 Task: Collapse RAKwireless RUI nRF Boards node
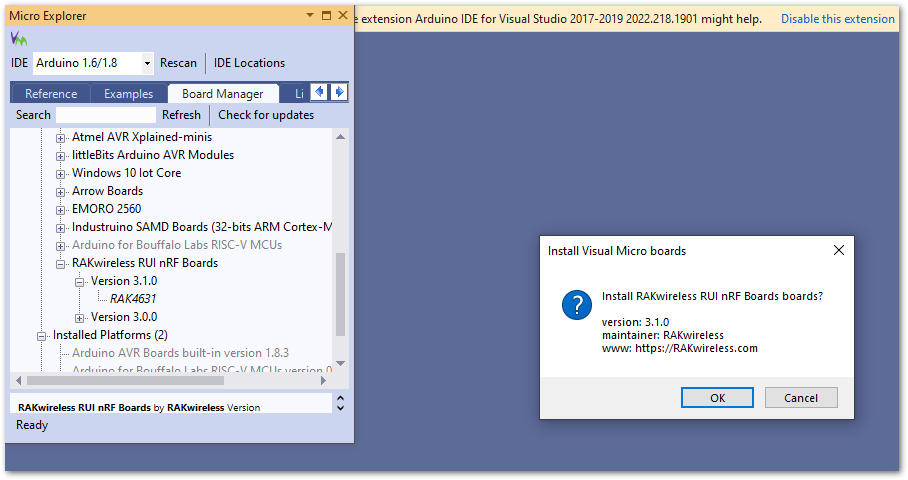pos(60,263)
